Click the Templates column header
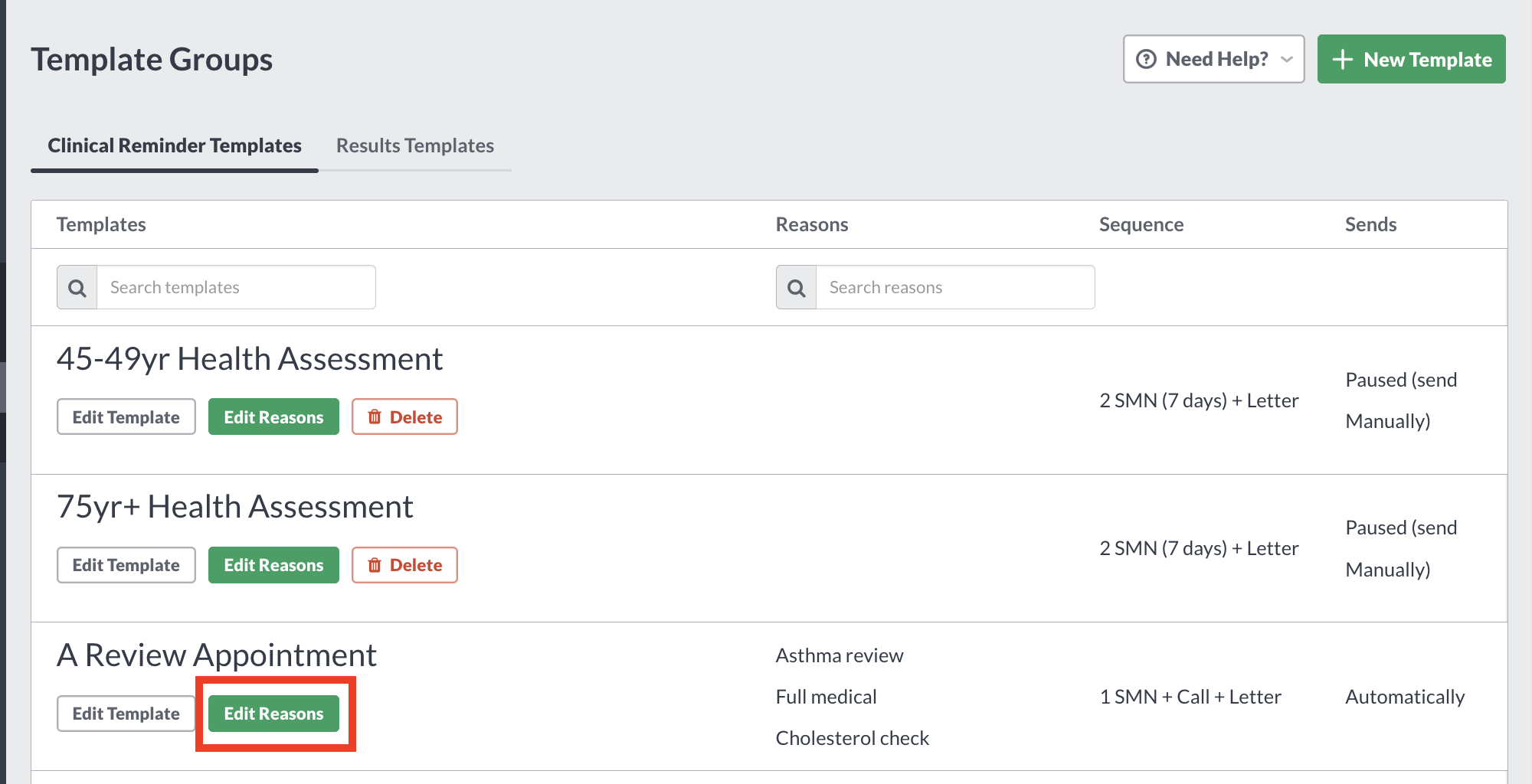The width and height of the screenshot is (1532, 784). [100, 224]
